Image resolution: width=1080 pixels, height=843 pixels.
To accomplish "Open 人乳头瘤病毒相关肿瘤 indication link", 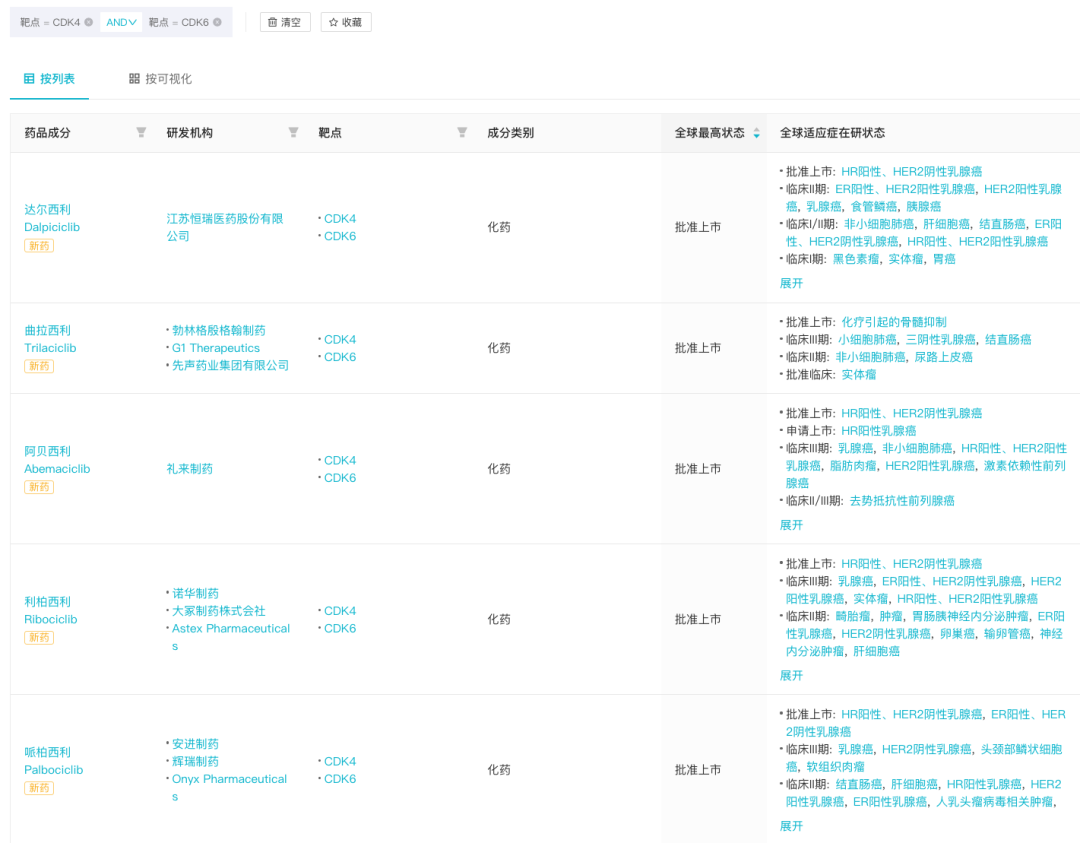I will pos(995,802).
